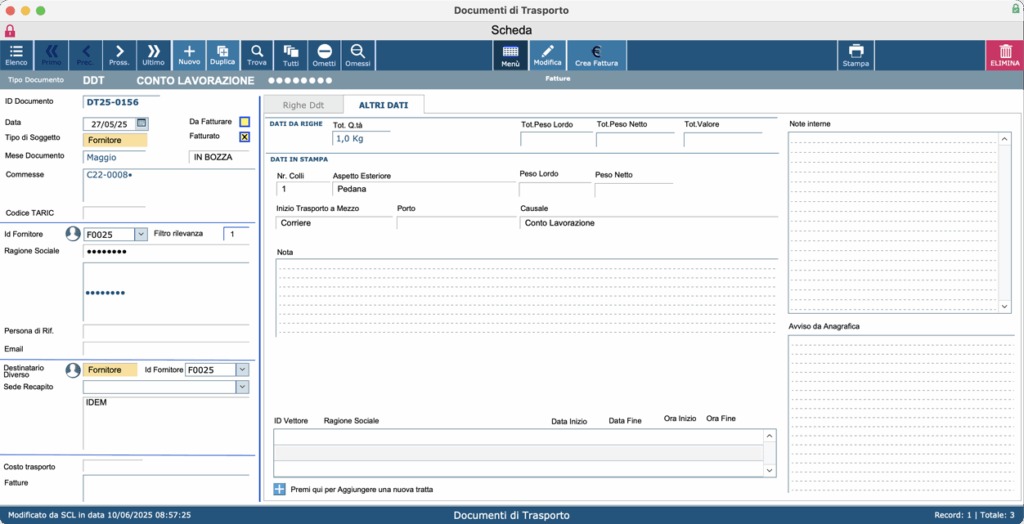Click down arrow of vettore list scrollbar
Screen dimensions: 1024x524
tap(769, 470)
